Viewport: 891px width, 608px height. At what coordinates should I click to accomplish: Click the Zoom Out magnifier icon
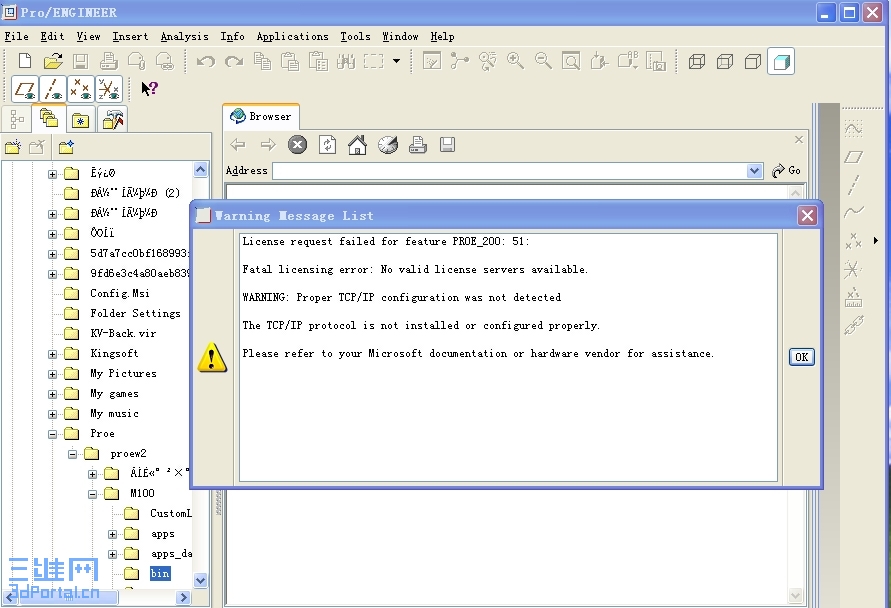click(x=543, y=61)
